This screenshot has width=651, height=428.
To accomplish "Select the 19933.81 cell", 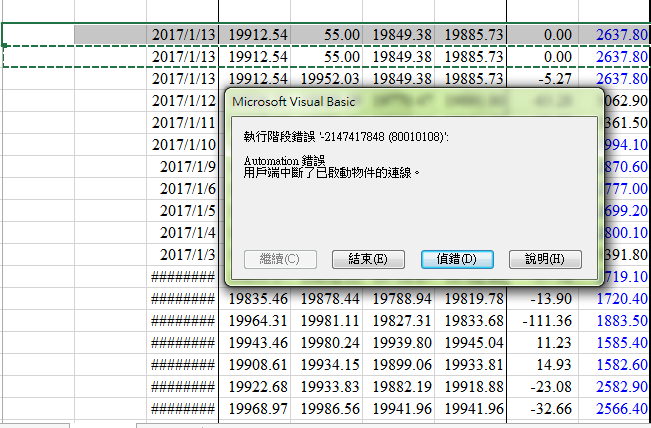I will click(x=470, y=364).
